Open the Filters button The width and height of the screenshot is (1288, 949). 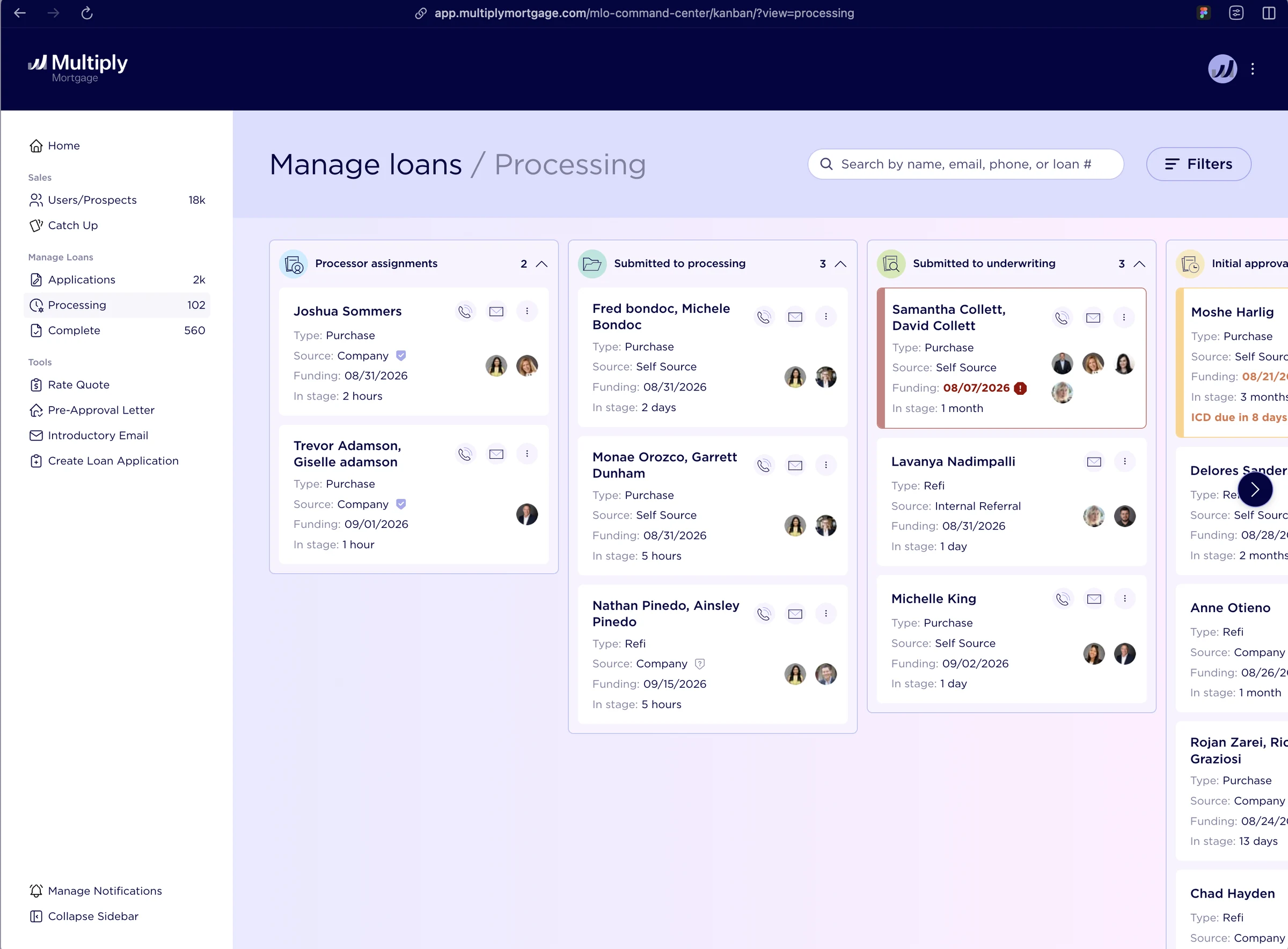pyautogui.click(x=1198, y=164)
